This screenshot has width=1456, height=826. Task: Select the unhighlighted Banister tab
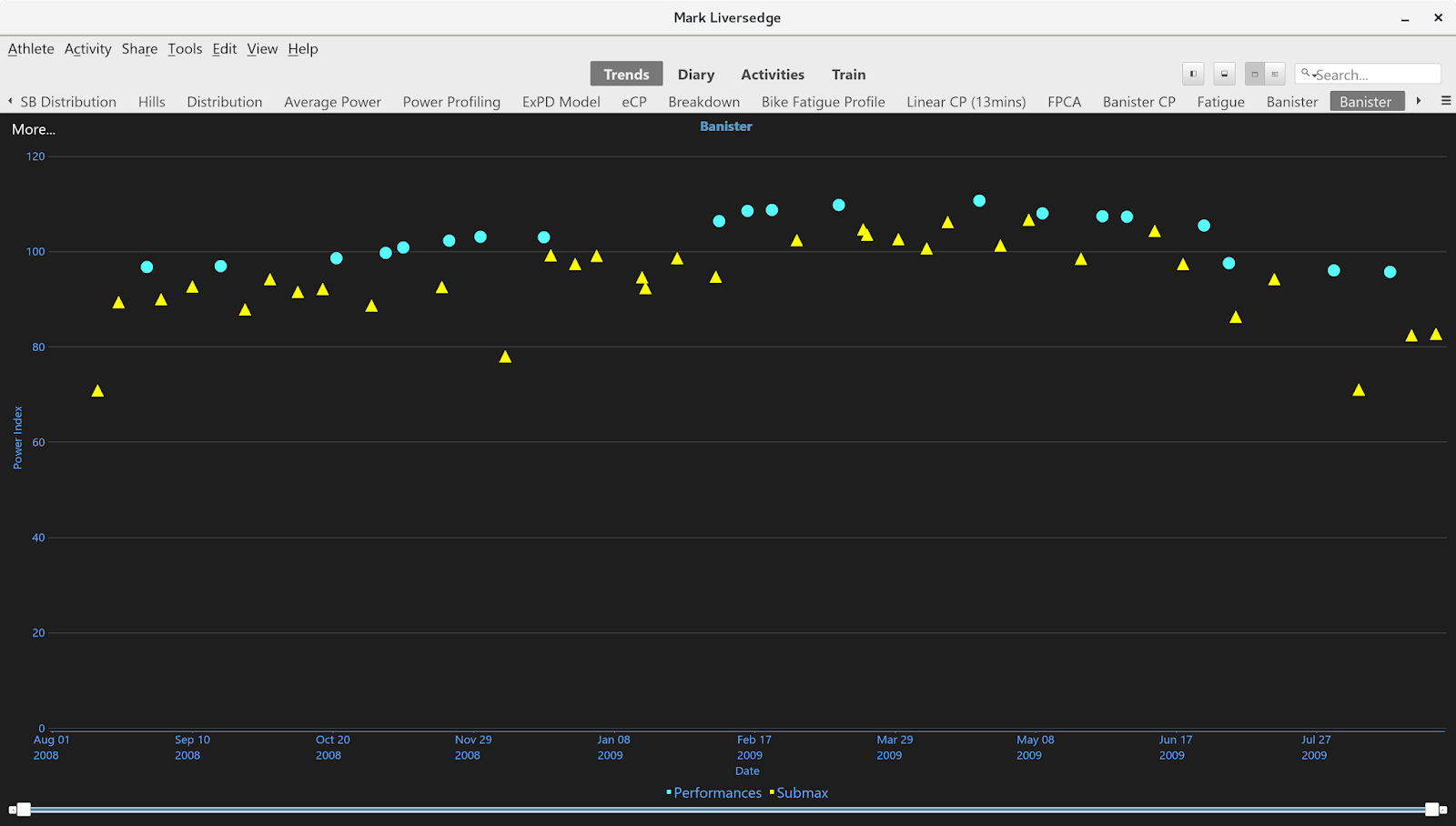[1292, 102]
